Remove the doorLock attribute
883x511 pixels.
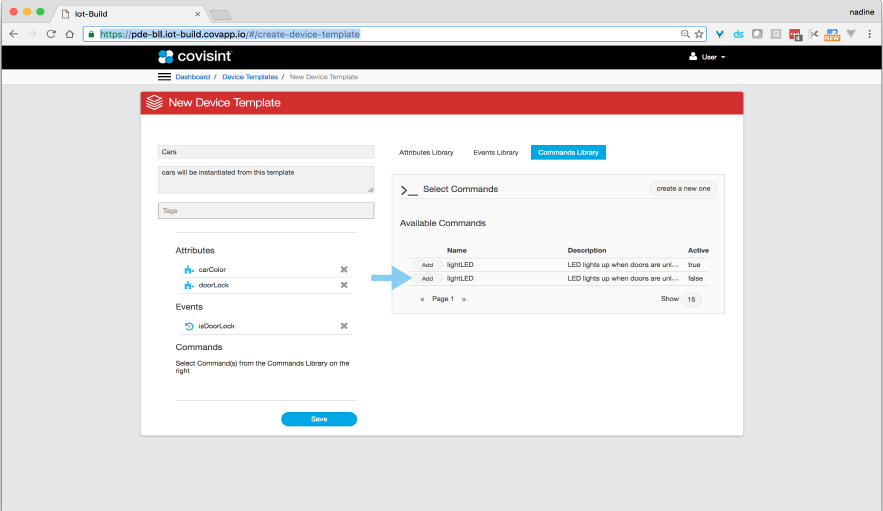click(x=344, y=285)
